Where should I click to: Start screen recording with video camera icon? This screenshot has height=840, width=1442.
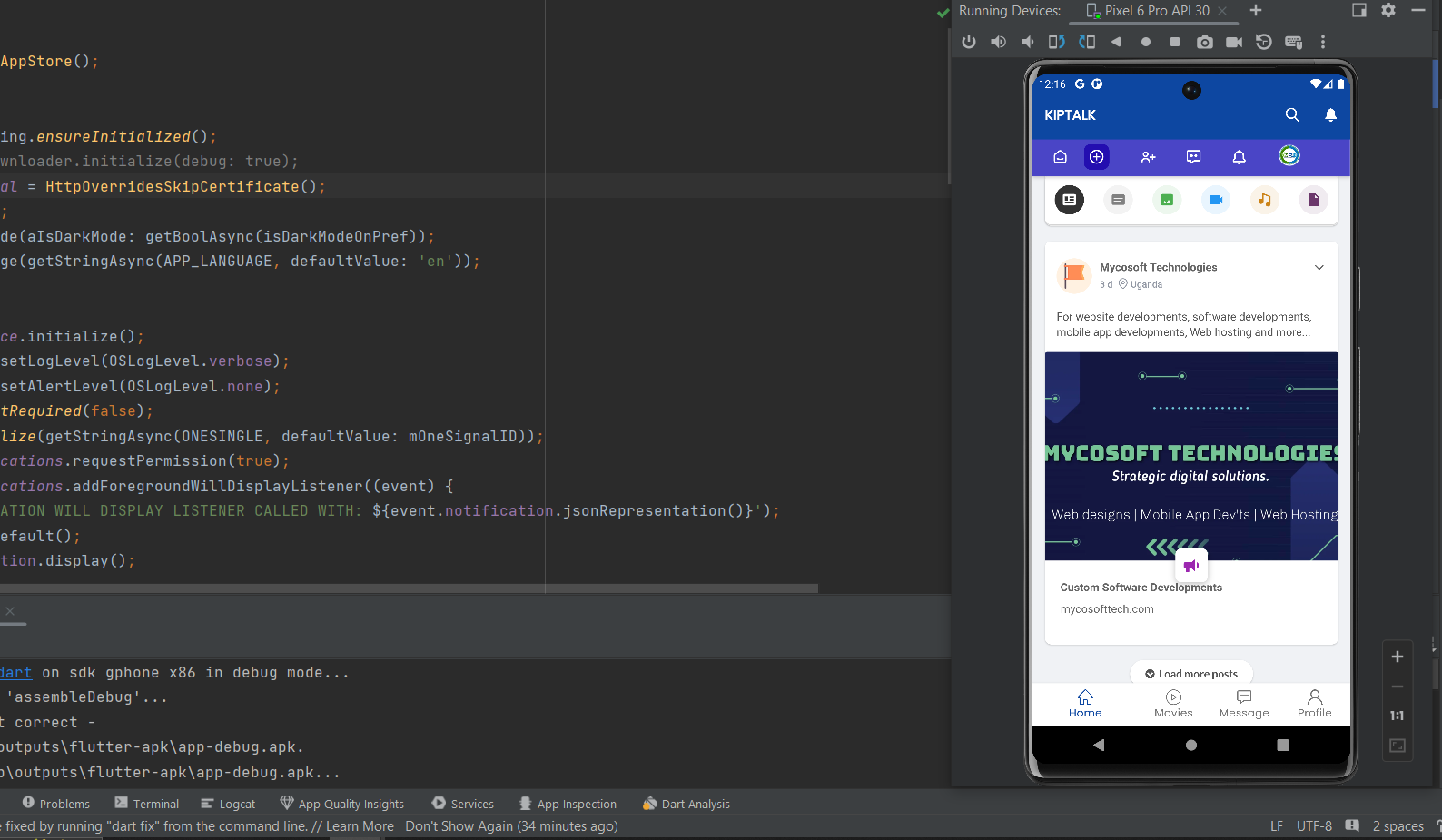(x=1234, y=42)
